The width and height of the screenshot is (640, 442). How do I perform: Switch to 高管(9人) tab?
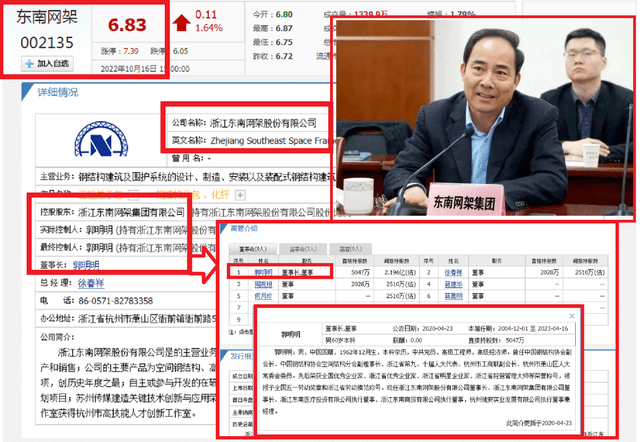[351, 249]
